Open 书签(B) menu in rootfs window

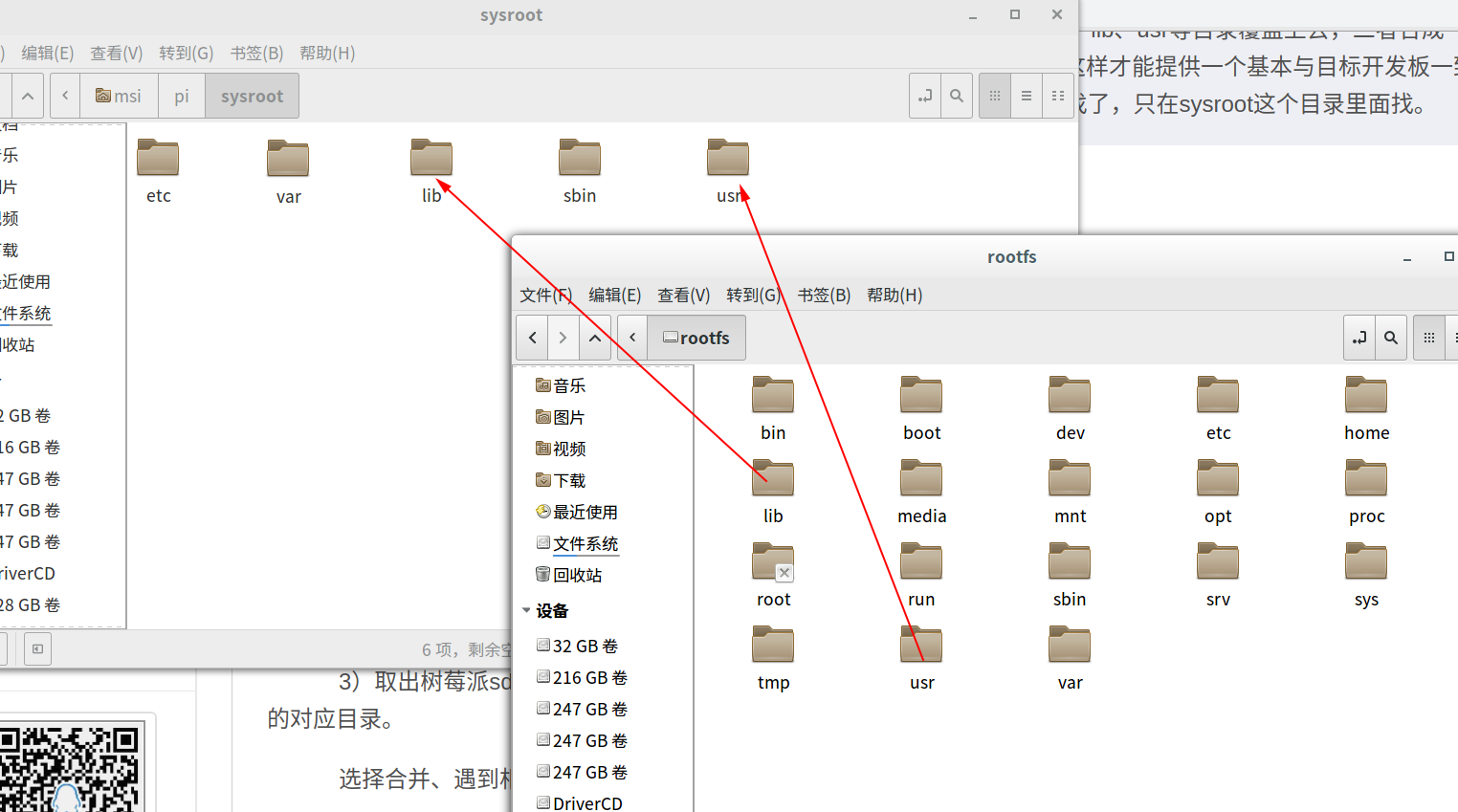[825, 295]
